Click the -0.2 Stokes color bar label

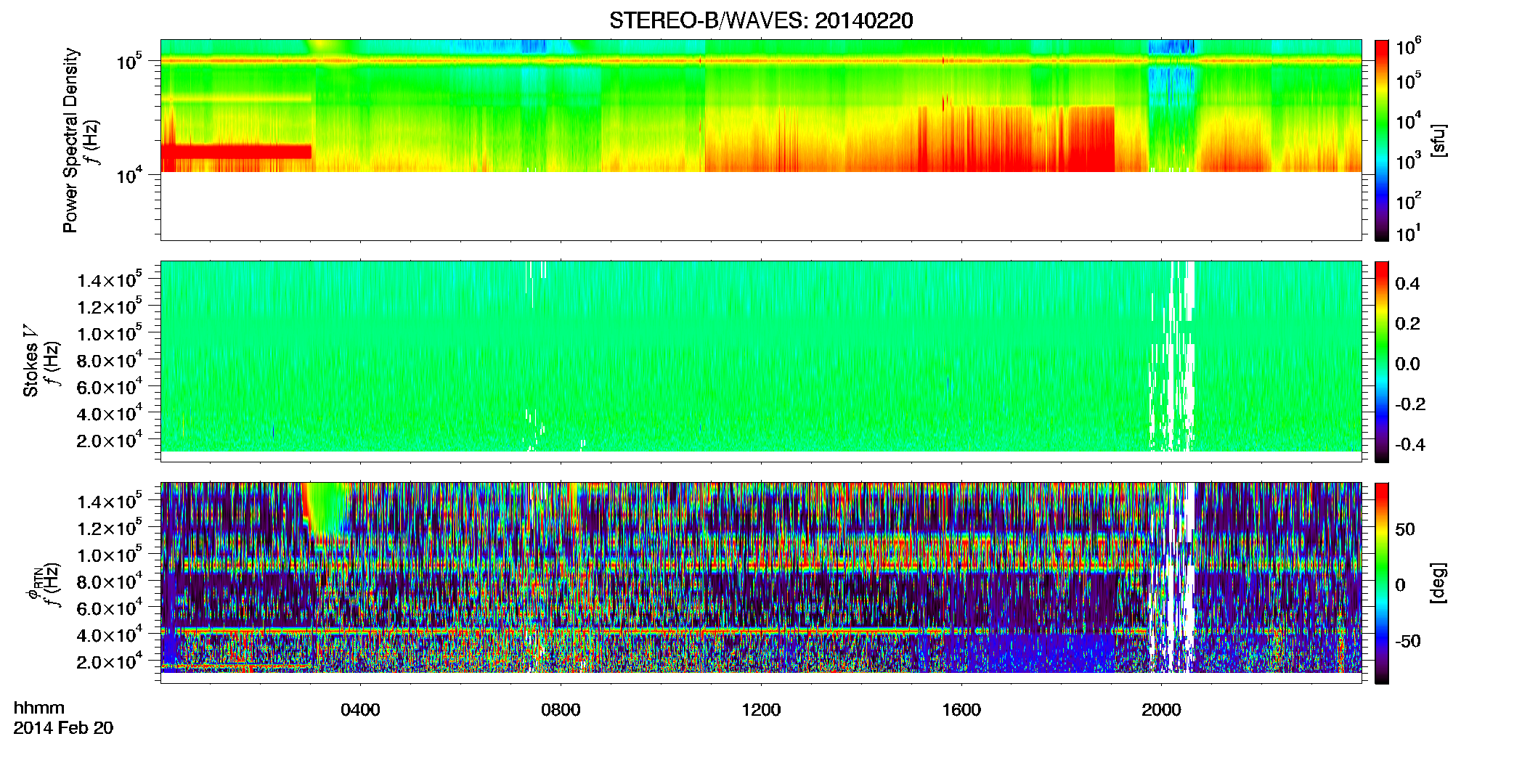pyautogui.click(x=1410, y=404)
